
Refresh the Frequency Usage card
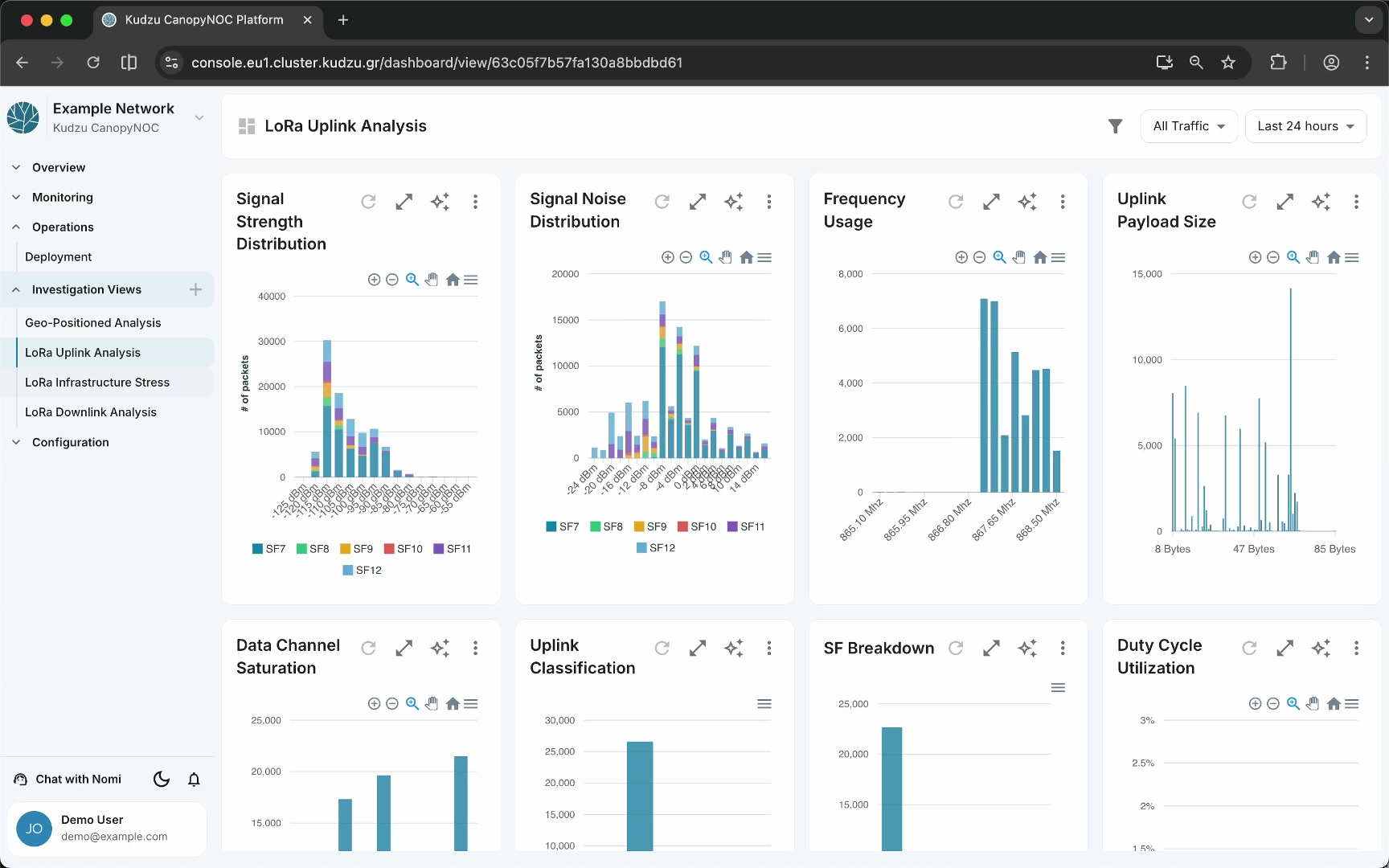(x=956, y=202)
